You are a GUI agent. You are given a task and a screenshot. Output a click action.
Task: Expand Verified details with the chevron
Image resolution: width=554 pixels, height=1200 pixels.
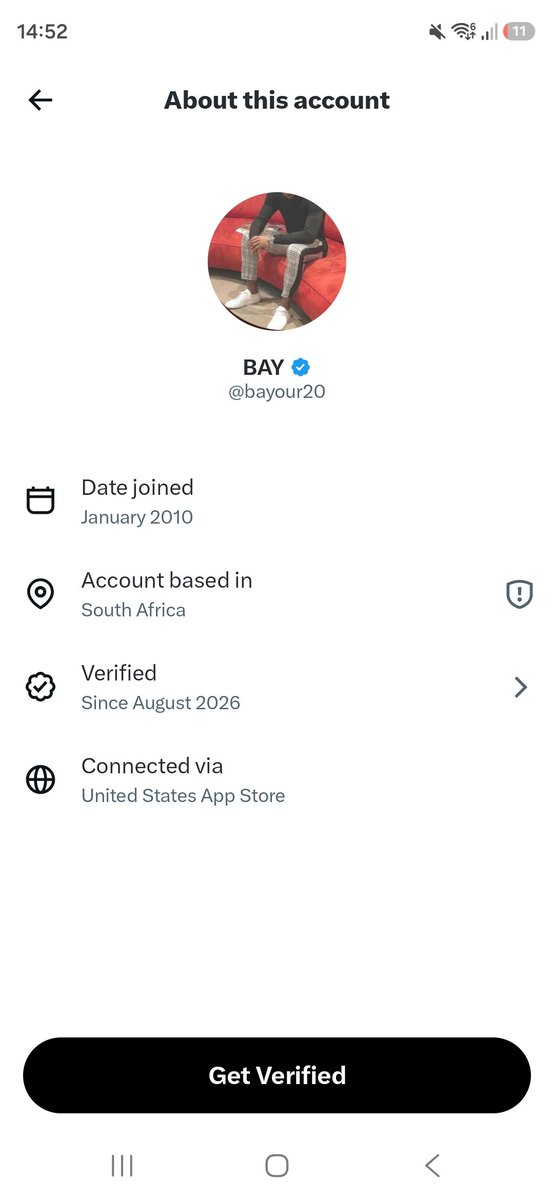tap(520, 687)
